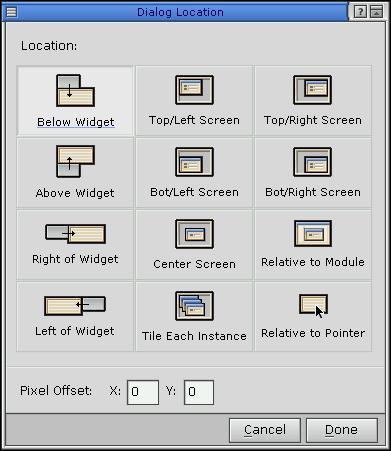This screenshot has width=391, height=451.
Task: Select the Left of Widget option
Action: [75, 317]
